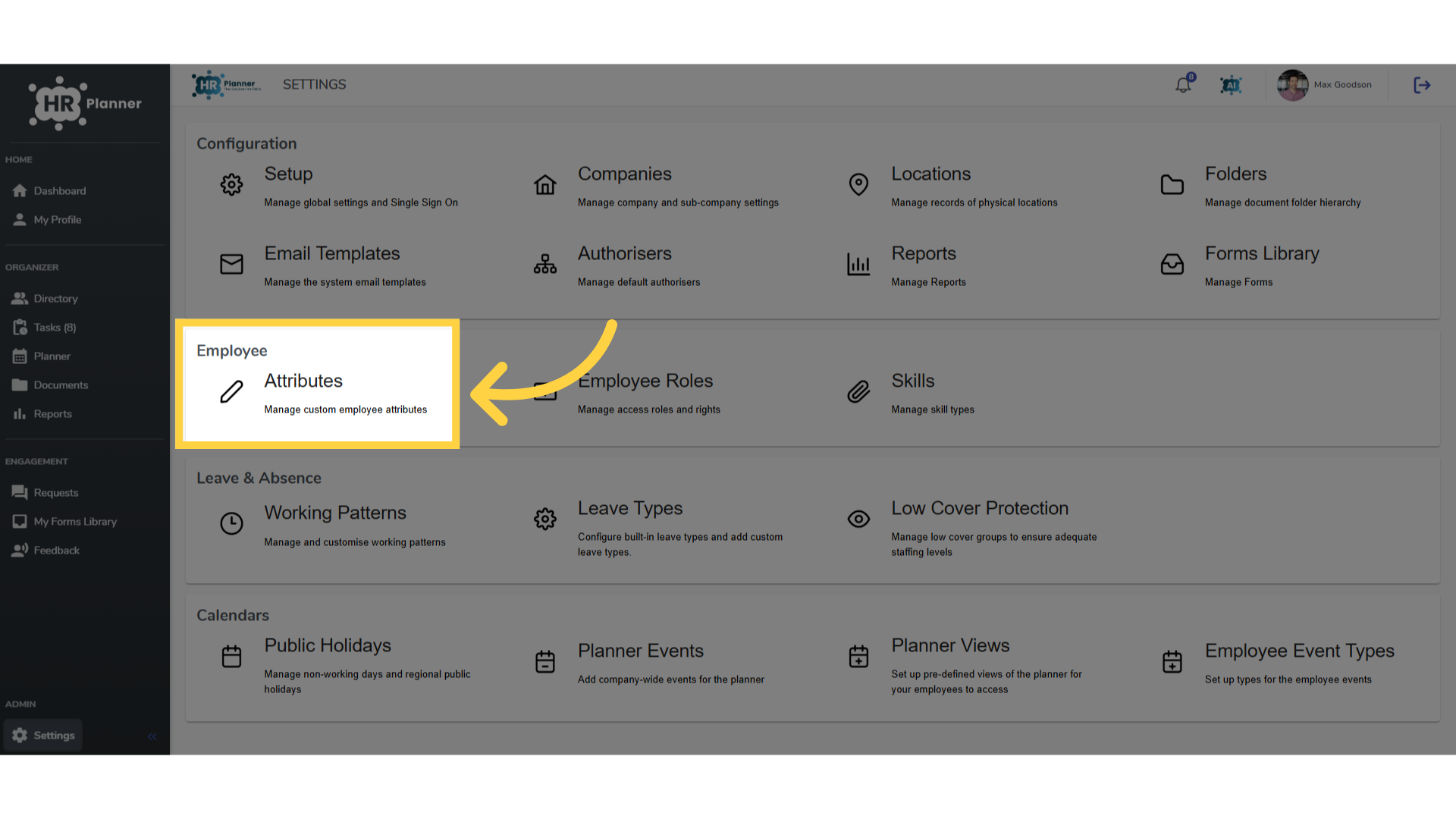Click the HR Planner logo in sidebar
The image size is (1456, 819).
click(x=84, y=103)
